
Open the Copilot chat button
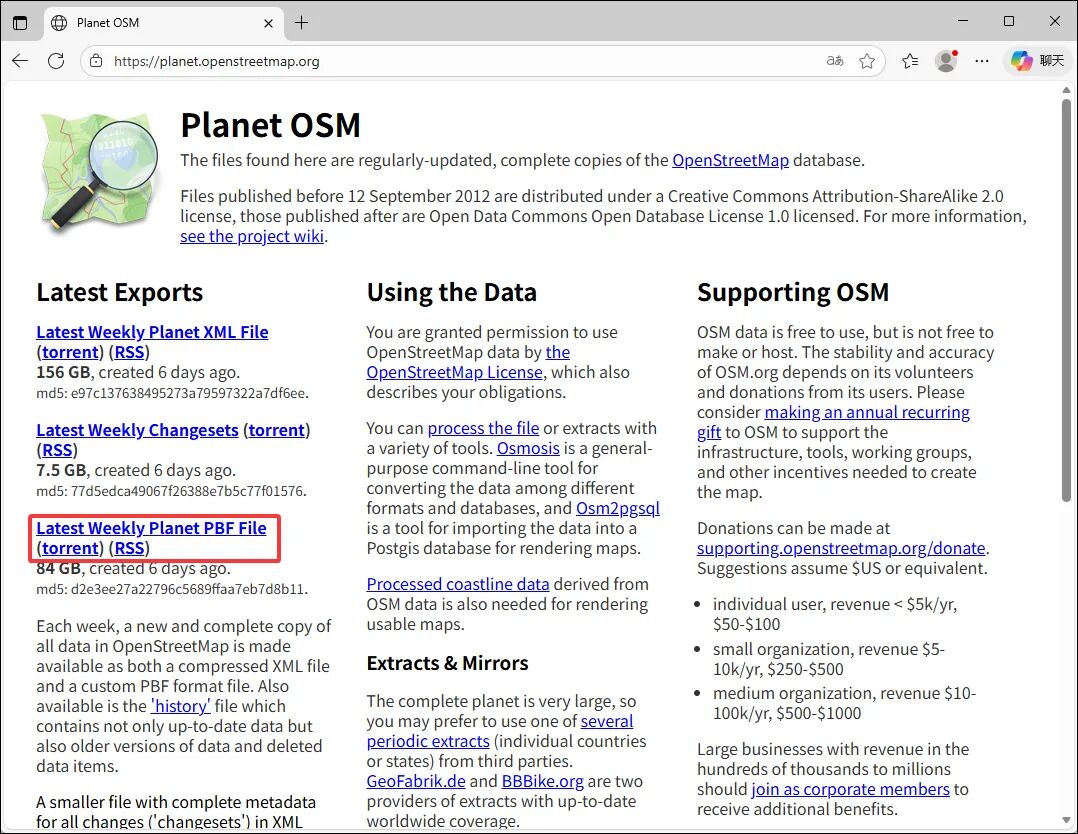click(x=1037, y=61)
